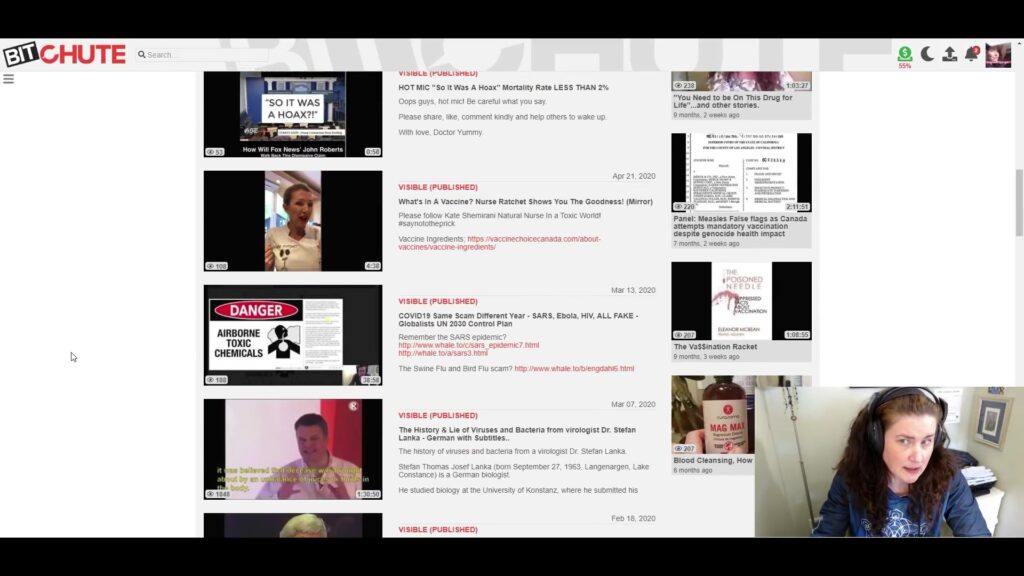The height and width of the screenshot is (576, 1024).
Task: Follow whale.to/a/sars3.html link
Action: tap(443, 353)
